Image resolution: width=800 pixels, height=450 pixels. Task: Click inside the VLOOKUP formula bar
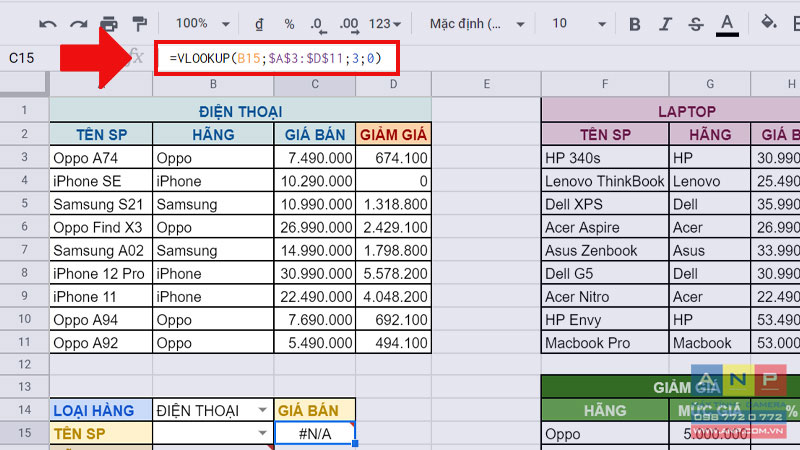tap(277, 58)
